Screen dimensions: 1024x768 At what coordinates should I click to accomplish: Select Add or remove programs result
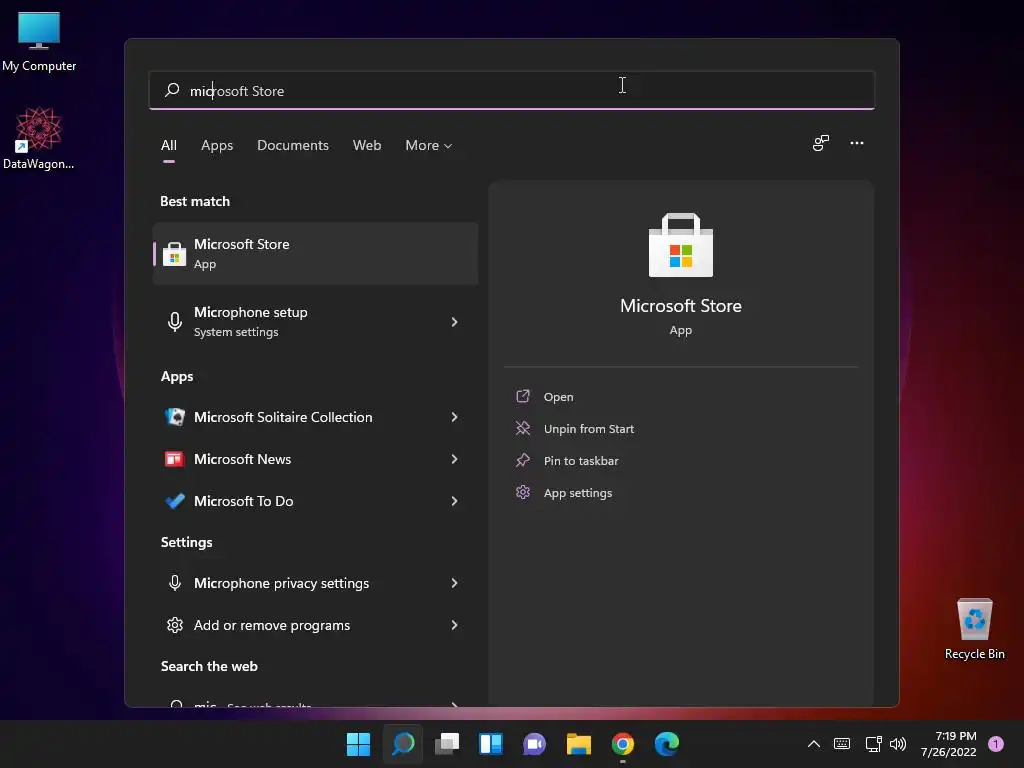click(315, 625)
